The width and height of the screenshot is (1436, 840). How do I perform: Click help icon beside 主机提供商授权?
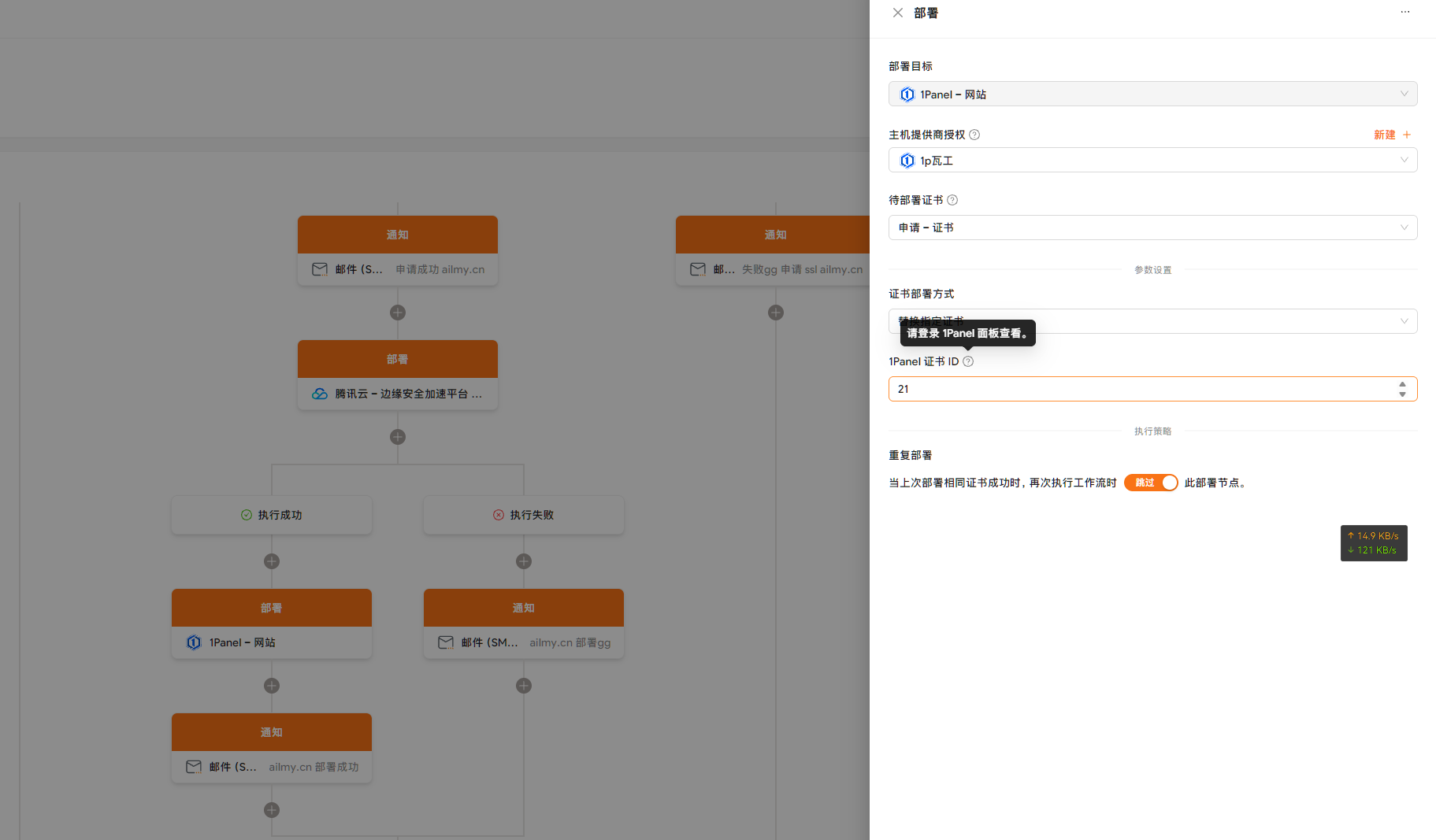click(974, 135)
